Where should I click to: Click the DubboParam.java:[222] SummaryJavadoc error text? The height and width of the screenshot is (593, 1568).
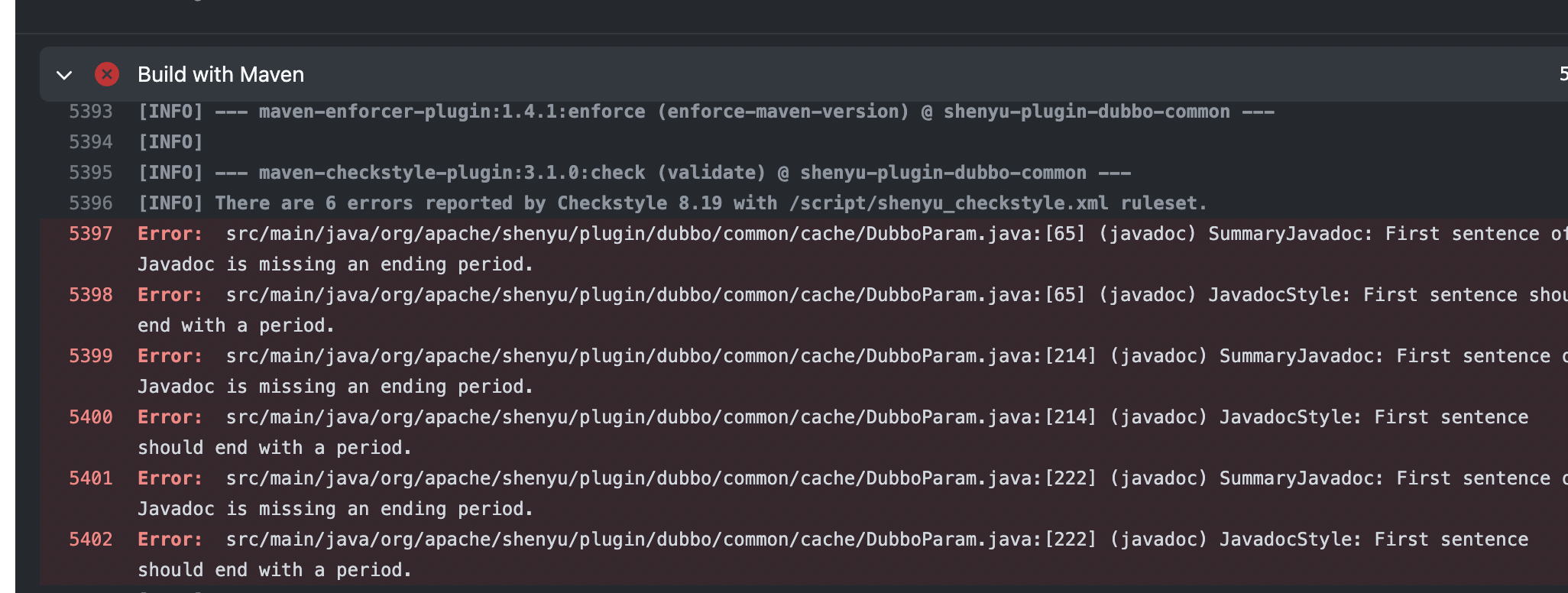pyautogui.click(x=853, y=494)
